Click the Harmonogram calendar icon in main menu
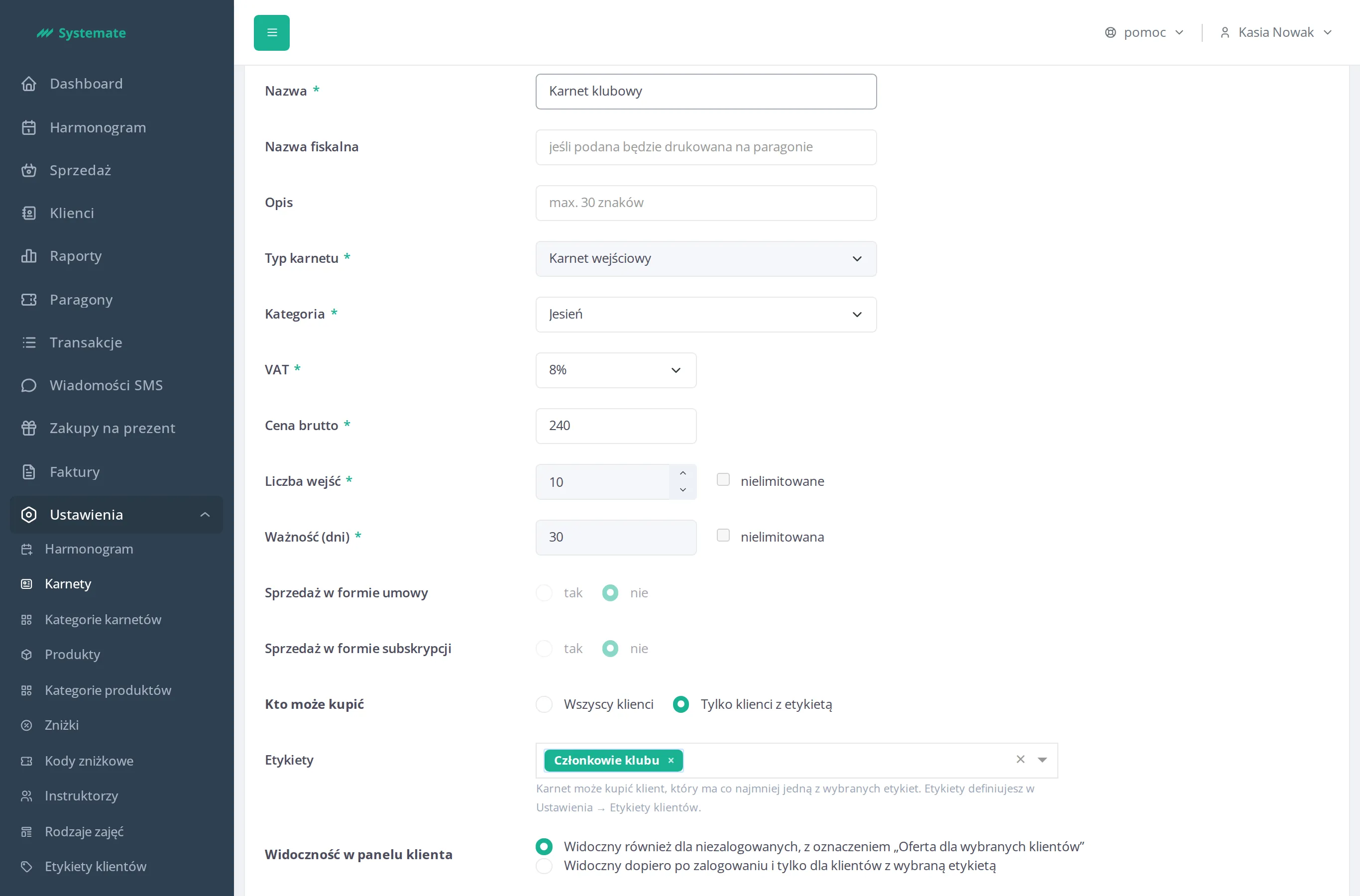The image size is (1360, 896). click(28, 127)
